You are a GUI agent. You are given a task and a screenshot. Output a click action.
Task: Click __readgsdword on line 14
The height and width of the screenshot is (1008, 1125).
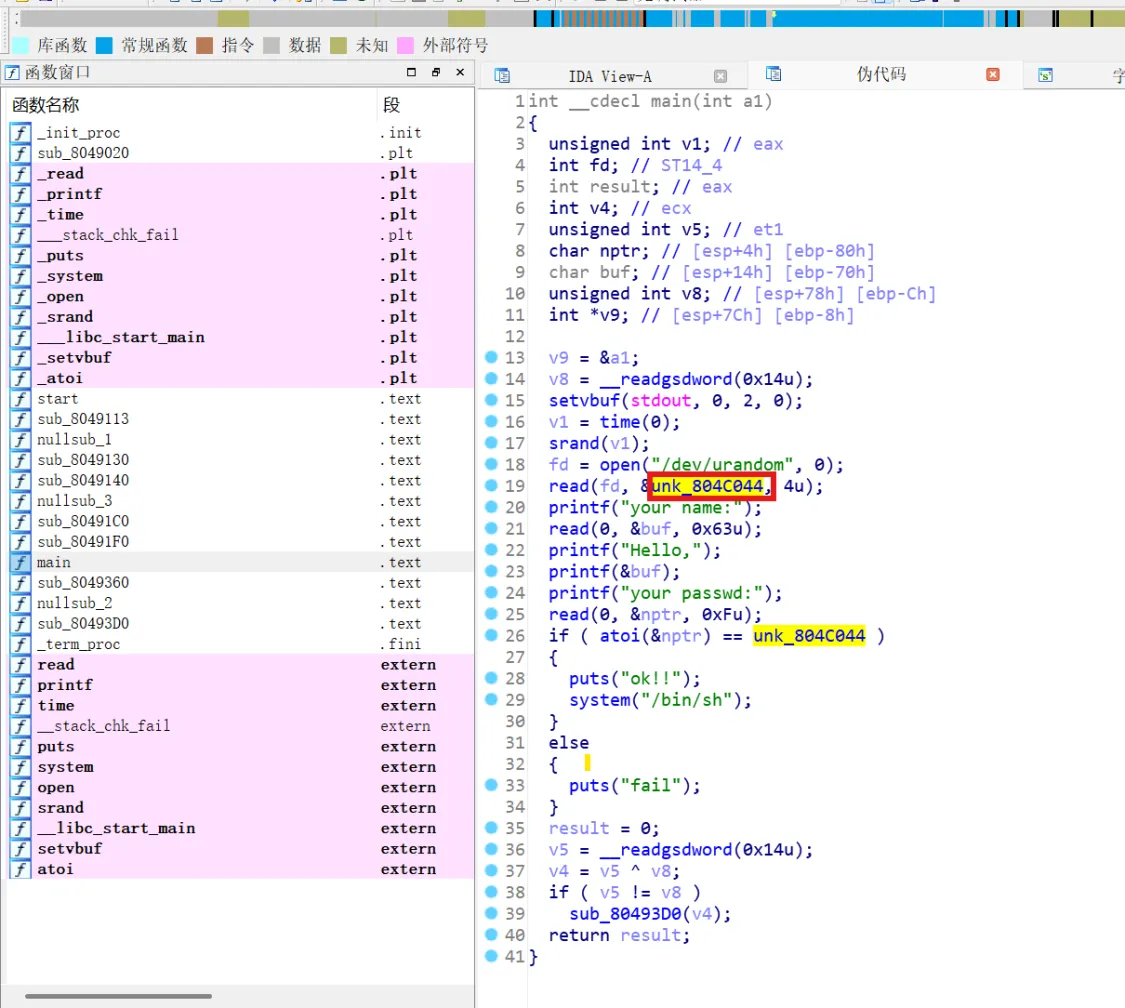click(666, 380)
